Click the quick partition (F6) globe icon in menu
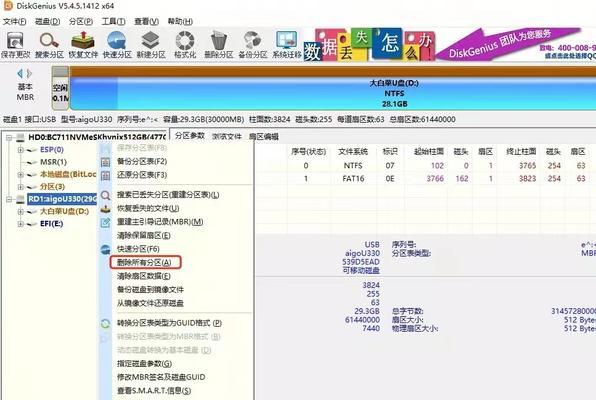 pos(105,249)
